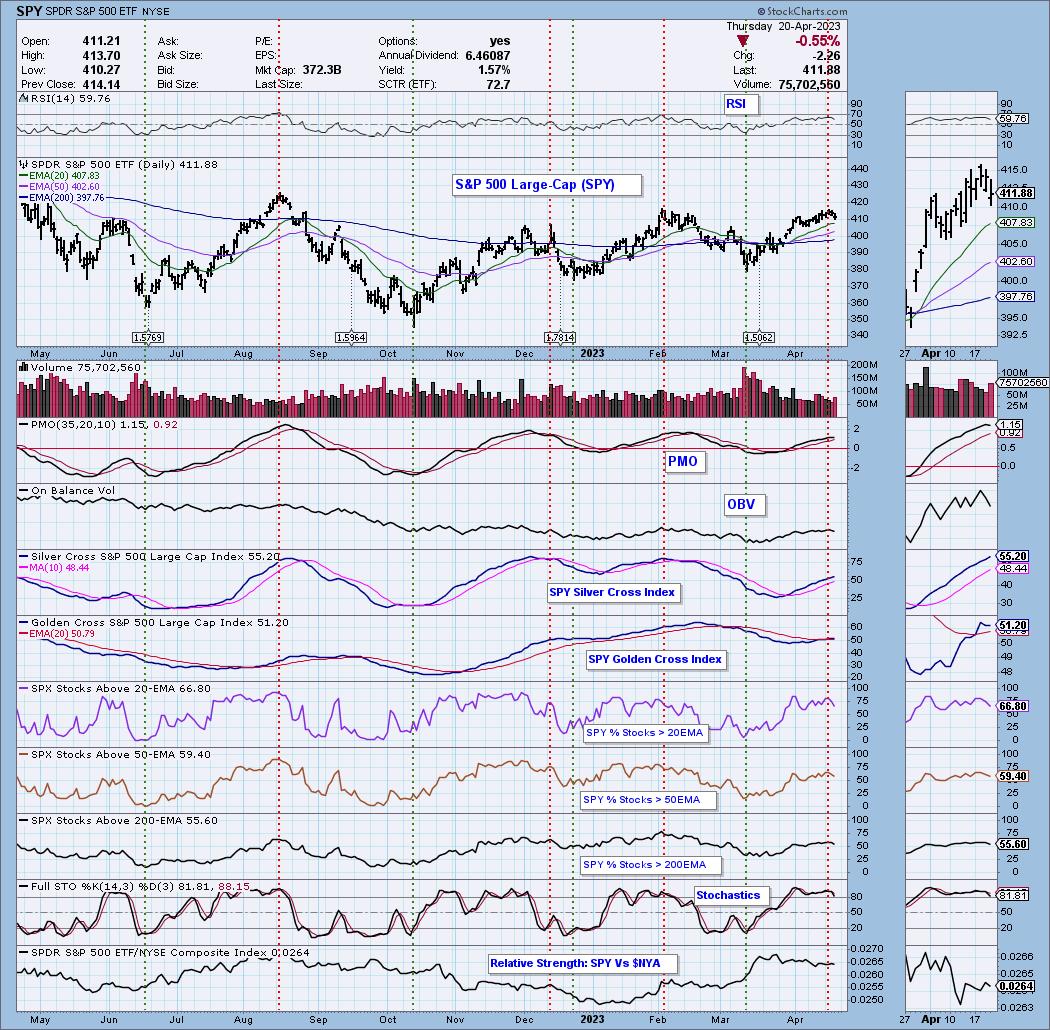The width and height of the screenshot is (1050, 1030).
Task: Click the Options yes value
Action: point(500,42)
